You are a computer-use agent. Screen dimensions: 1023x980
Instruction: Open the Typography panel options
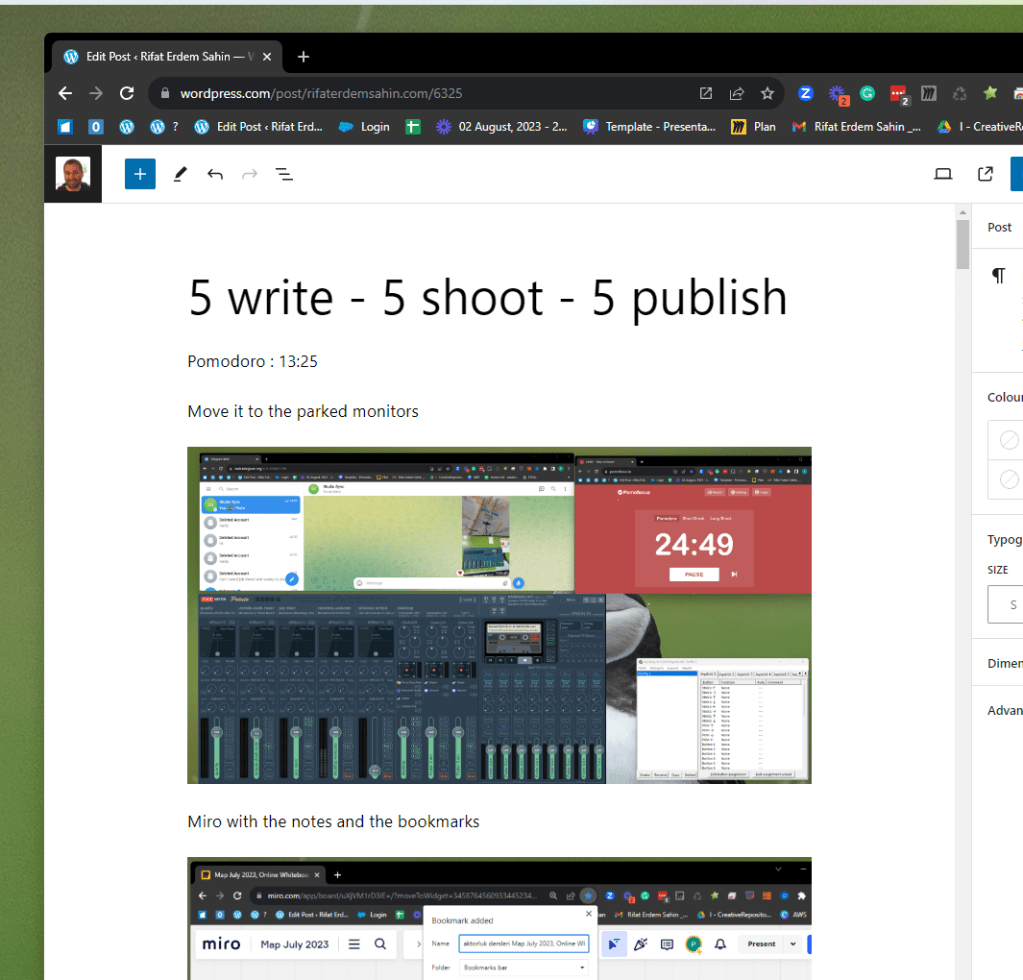[1004, 540]
